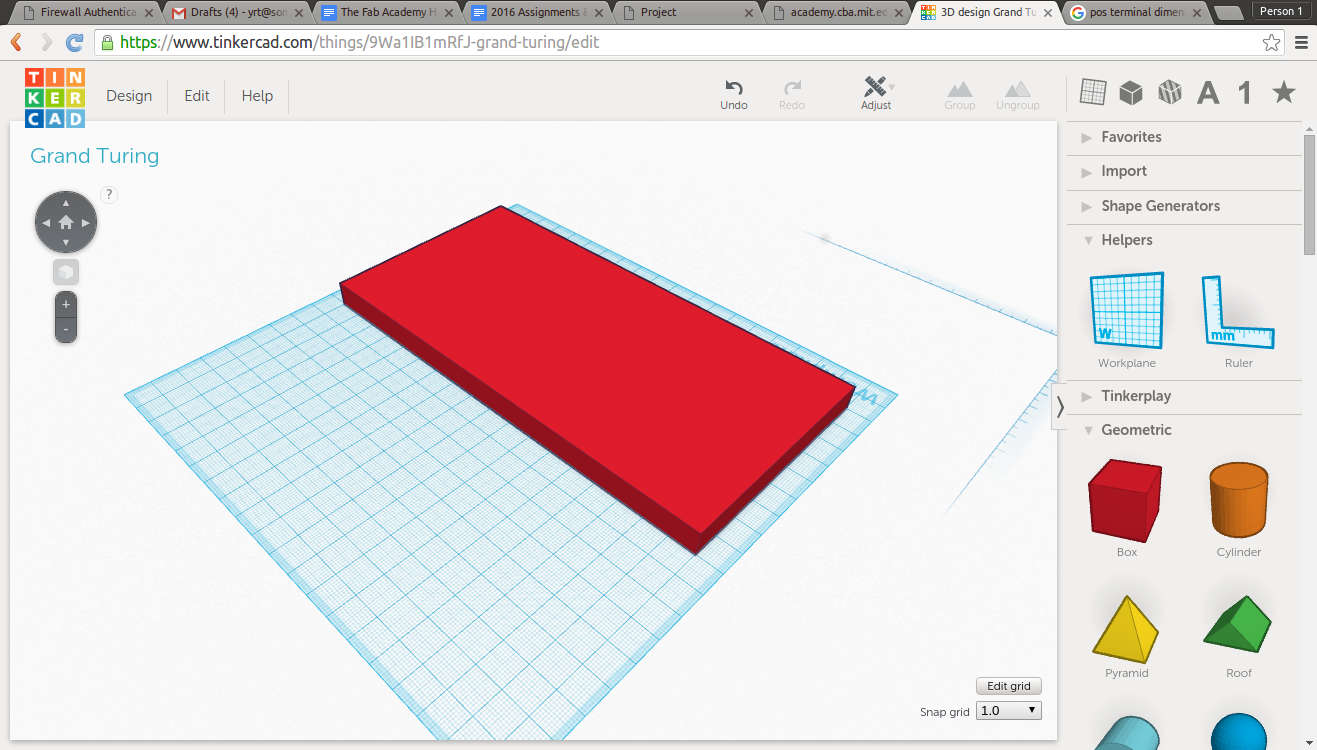Open the Help menu

click(257, 96)
